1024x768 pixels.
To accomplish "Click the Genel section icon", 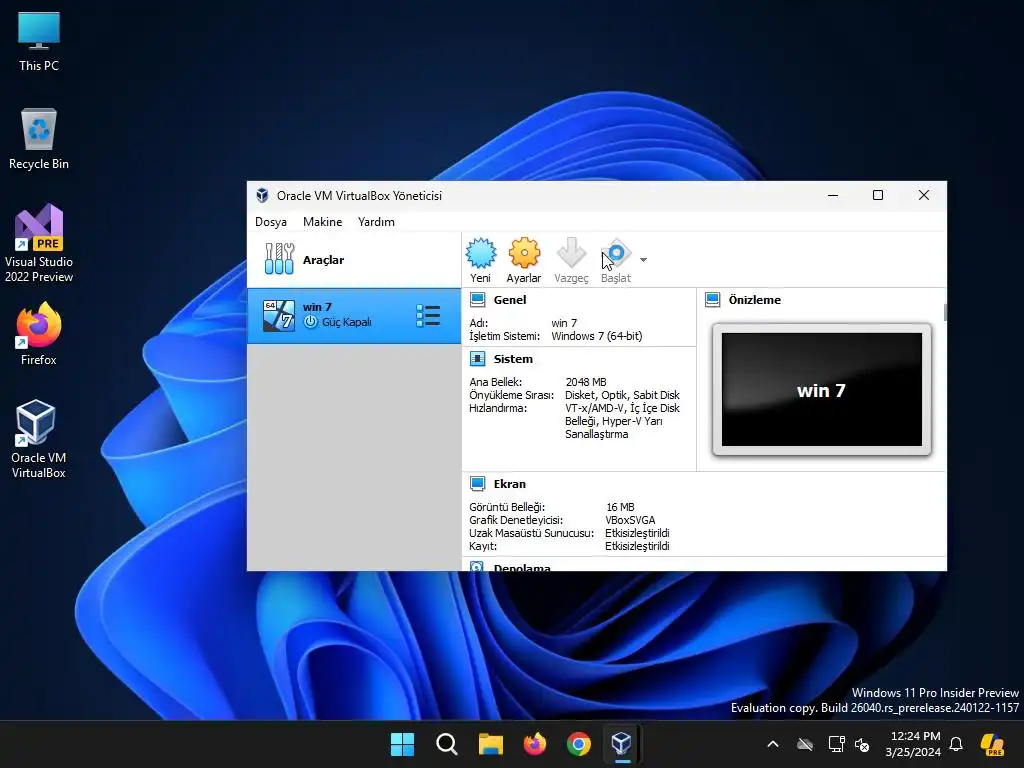I will tap(477, 300).
